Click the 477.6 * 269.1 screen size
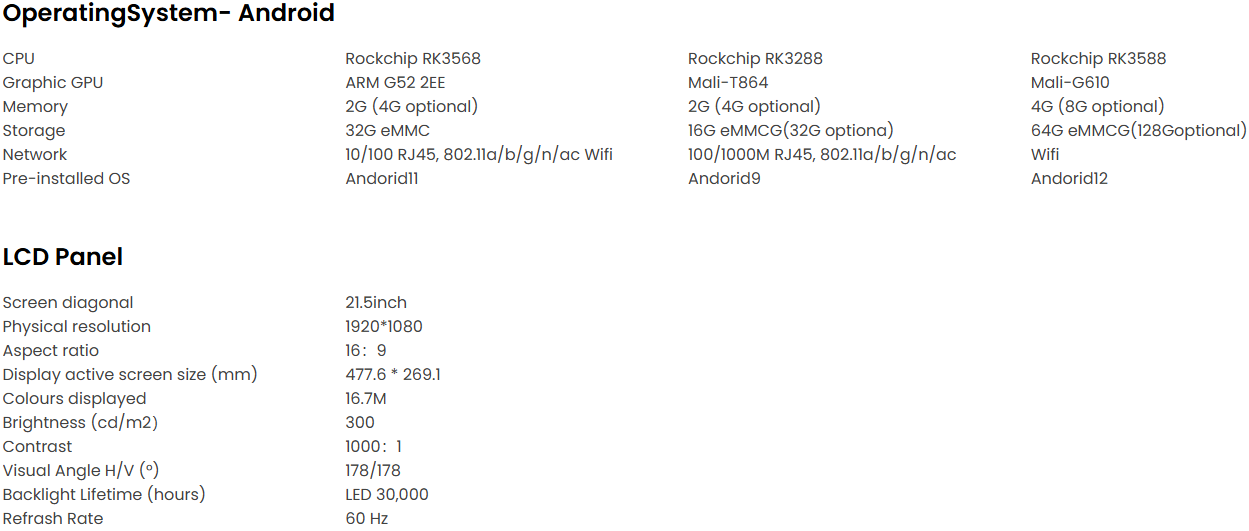This screenshot has width=1249, height=531. tap(393, 375)
